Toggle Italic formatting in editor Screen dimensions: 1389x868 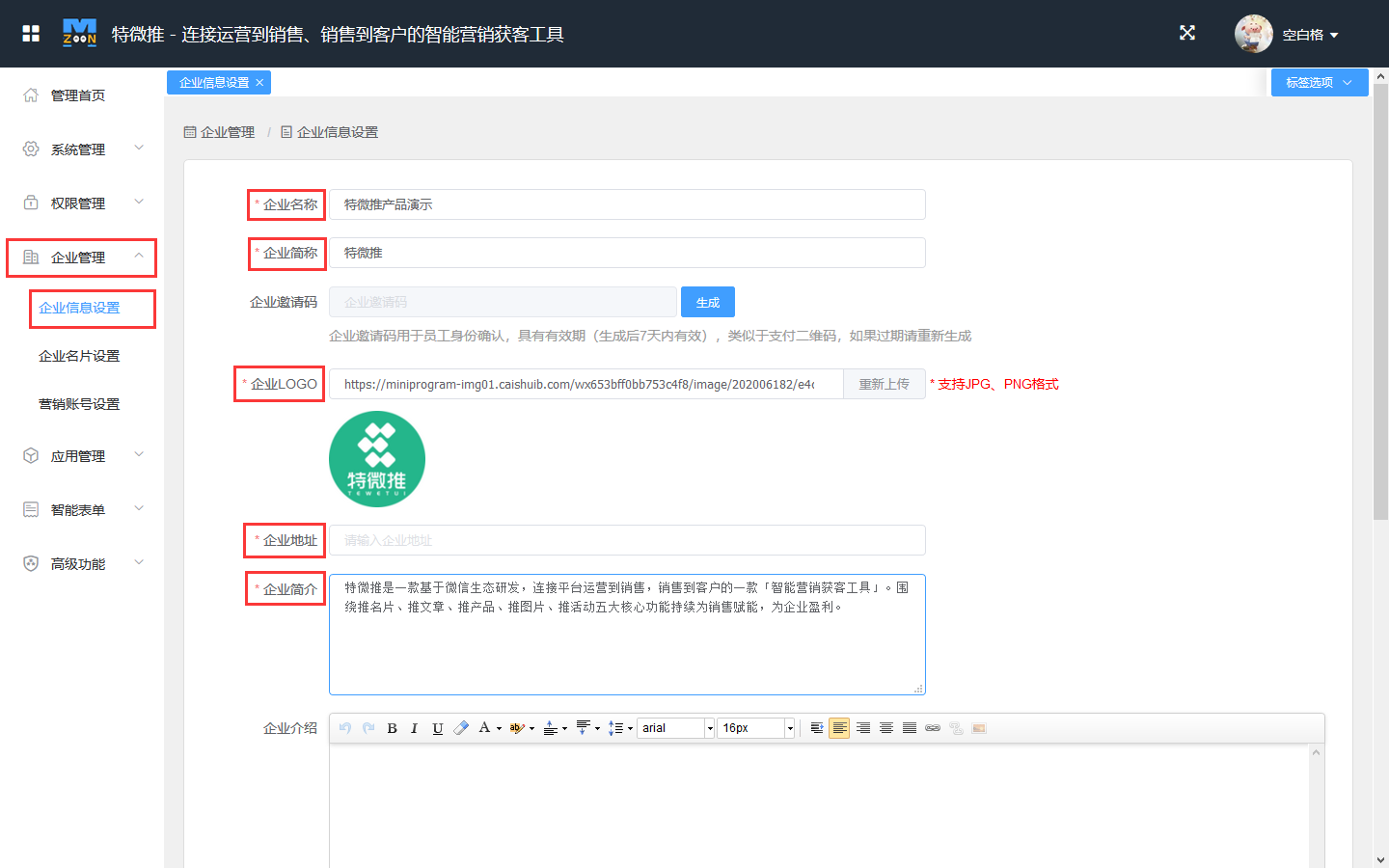point(414,728)
